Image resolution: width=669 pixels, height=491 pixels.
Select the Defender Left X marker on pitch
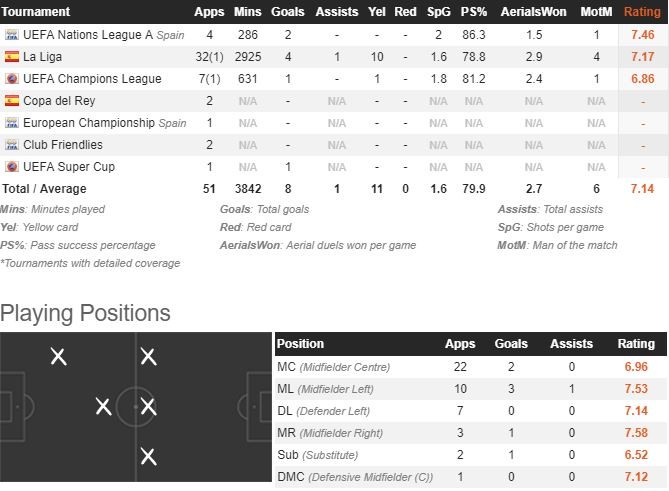58,356
